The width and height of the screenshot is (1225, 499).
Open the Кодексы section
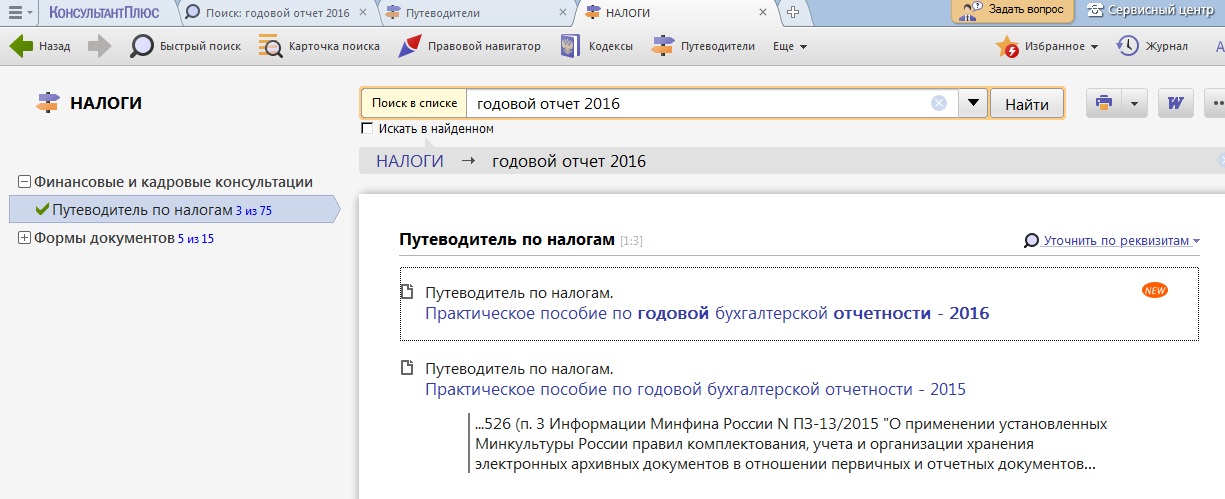click(x=570, y=46)
